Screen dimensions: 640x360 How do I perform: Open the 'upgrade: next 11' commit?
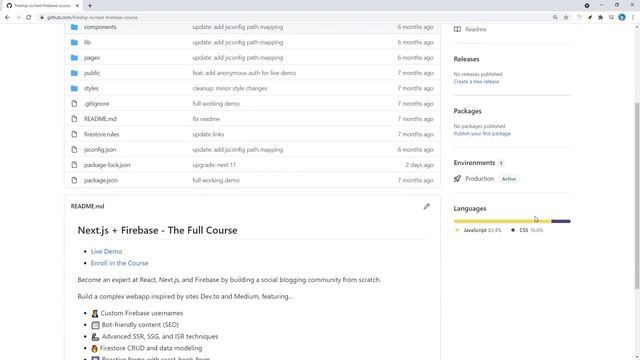[x=214, y=165]
